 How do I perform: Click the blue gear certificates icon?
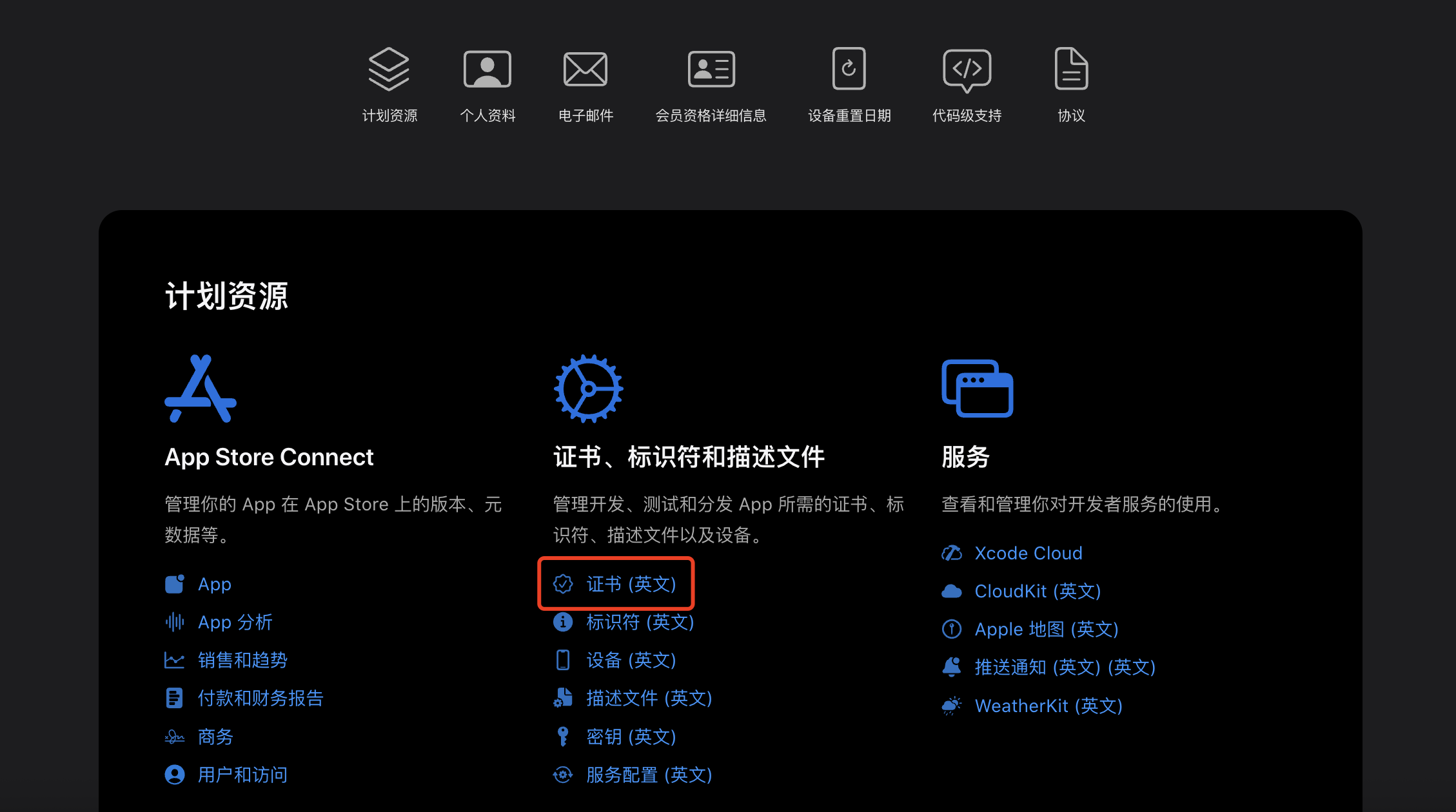coord(588,389)
